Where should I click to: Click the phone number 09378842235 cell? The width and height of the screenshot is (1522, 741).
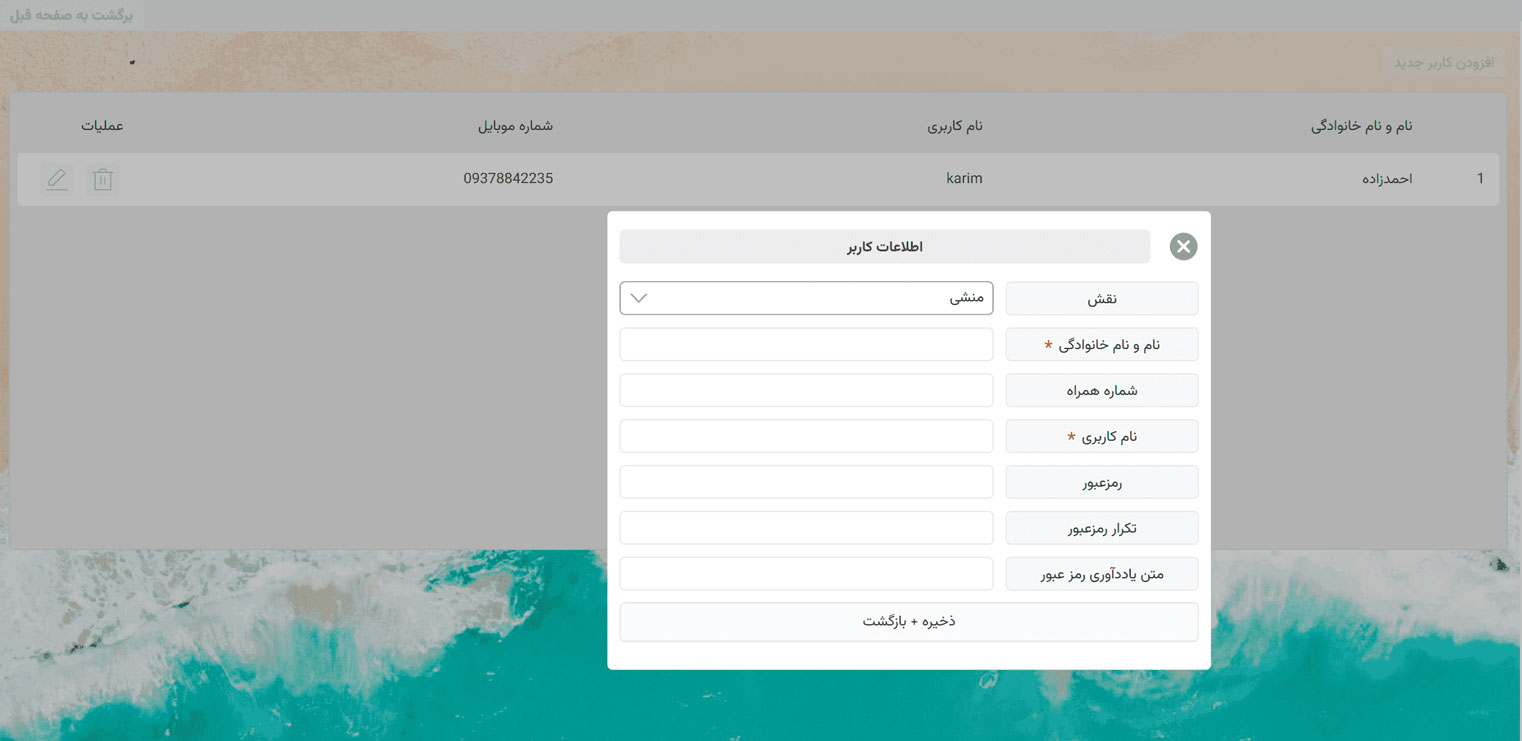[508, 178]
